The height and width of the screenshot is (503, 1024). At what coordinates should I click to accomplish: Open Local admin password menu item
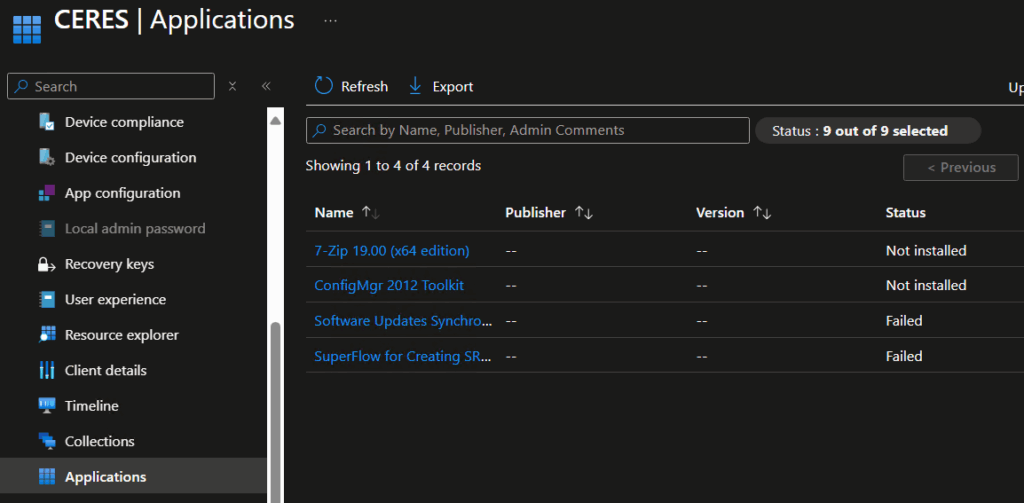coord(134,229)
